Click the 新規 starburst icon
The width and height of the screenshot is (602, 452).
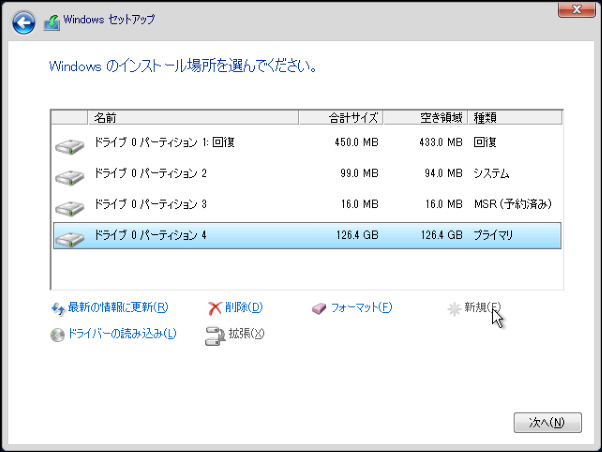pyautogui.click(x=454, y=308)
